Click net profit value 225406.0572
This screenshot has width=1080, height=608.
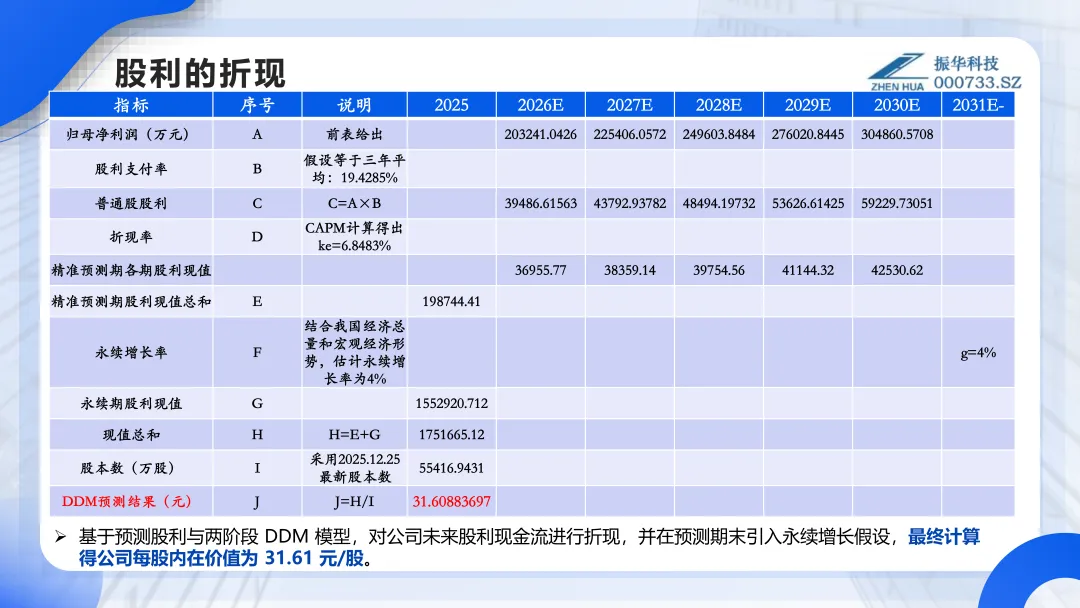[x=630, y=134]
